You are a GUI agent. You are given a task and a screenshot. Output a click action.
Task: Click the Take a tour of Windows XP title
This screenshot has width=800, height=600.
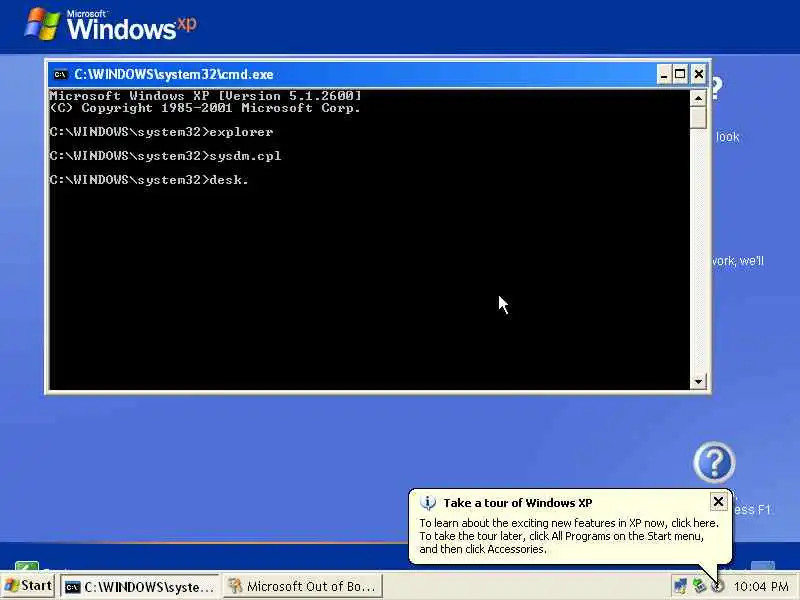click(517, 503)
